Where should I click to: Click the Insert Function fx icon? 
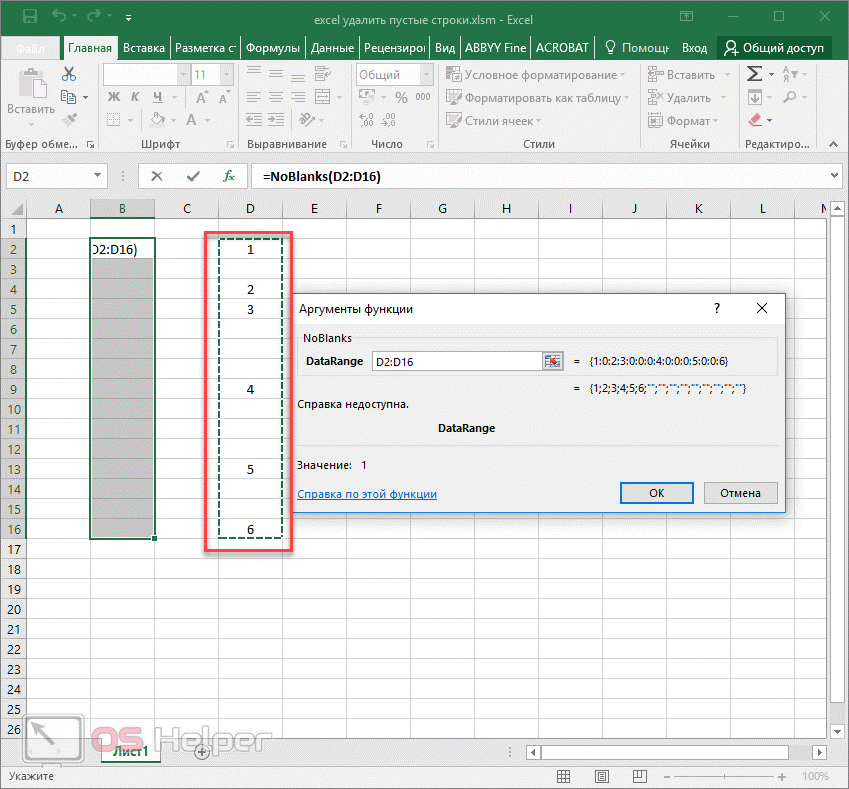(x=229, y=176)
